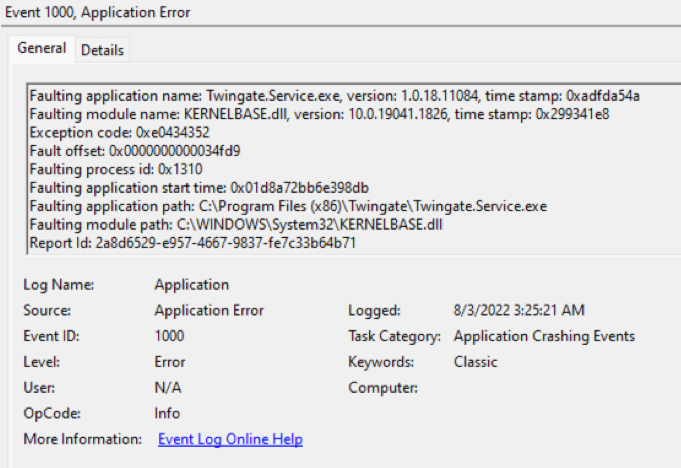Click the More Information: label
This screenshot has height=468, width=681.
point(83,439)
